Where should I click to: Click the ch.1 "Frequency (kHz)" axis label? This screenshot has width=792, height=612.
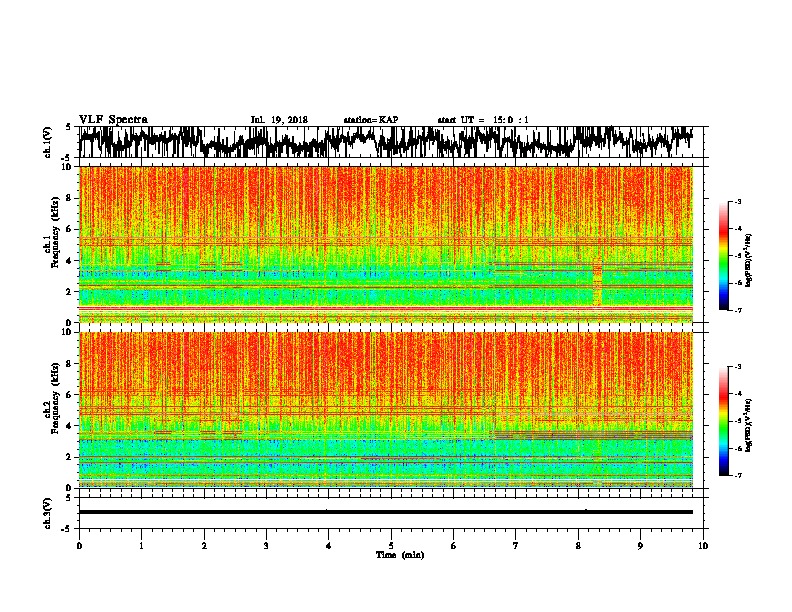(56, 232)
